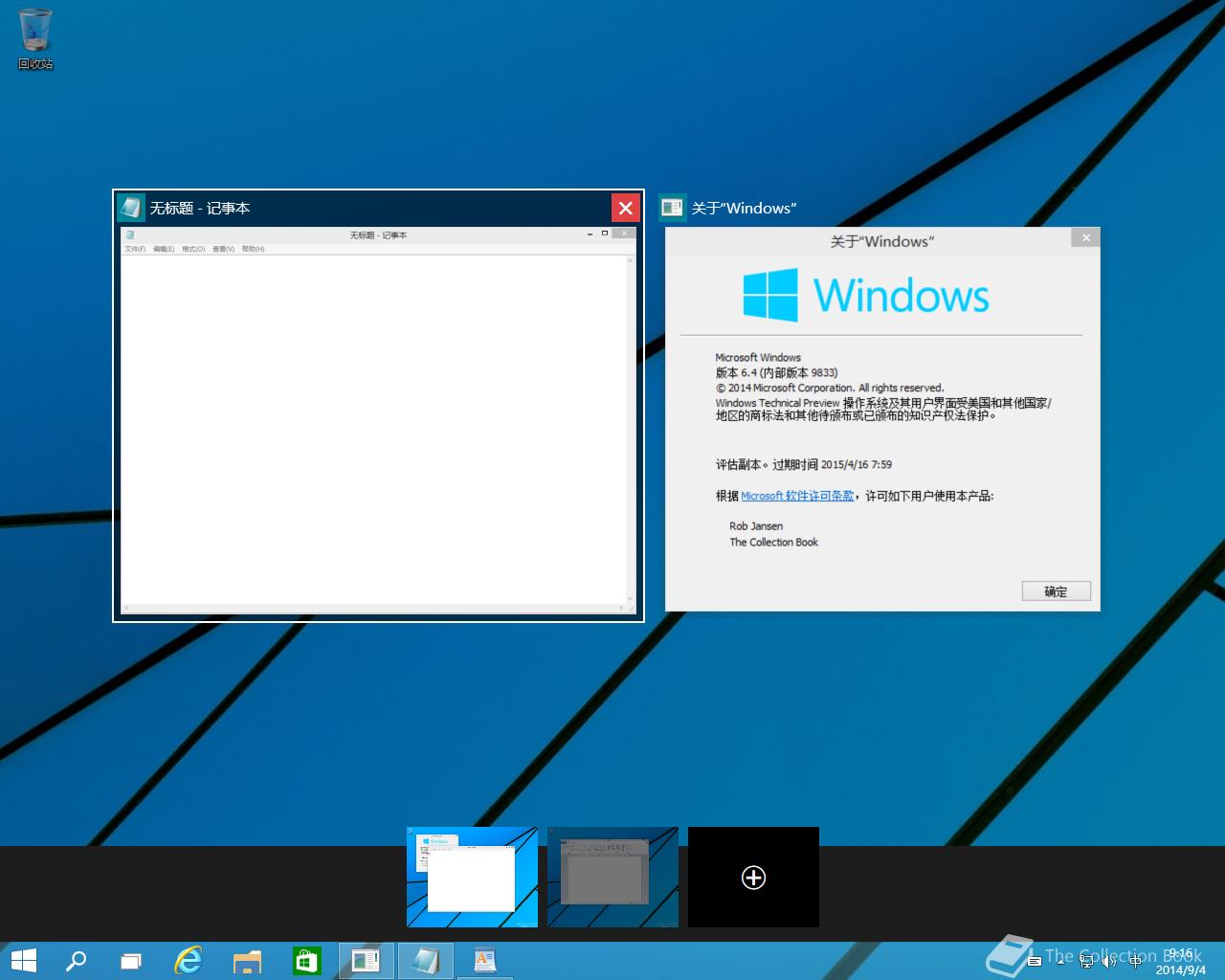Click the Notepad icon beside 无标题 - 记事本 title
1225x980 pixels.
pos(131,208)
